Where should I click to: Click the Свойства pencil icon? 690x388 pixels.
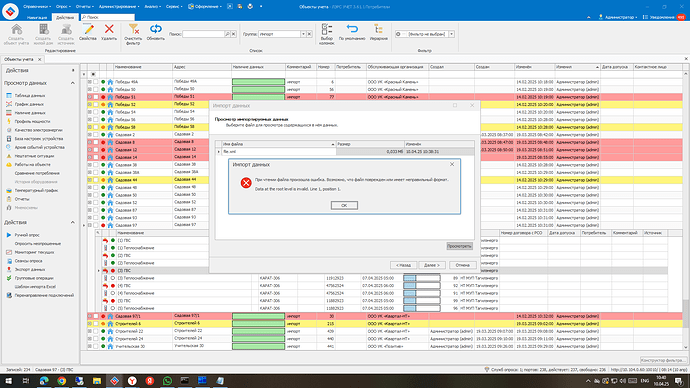click(x=88, y=29)
